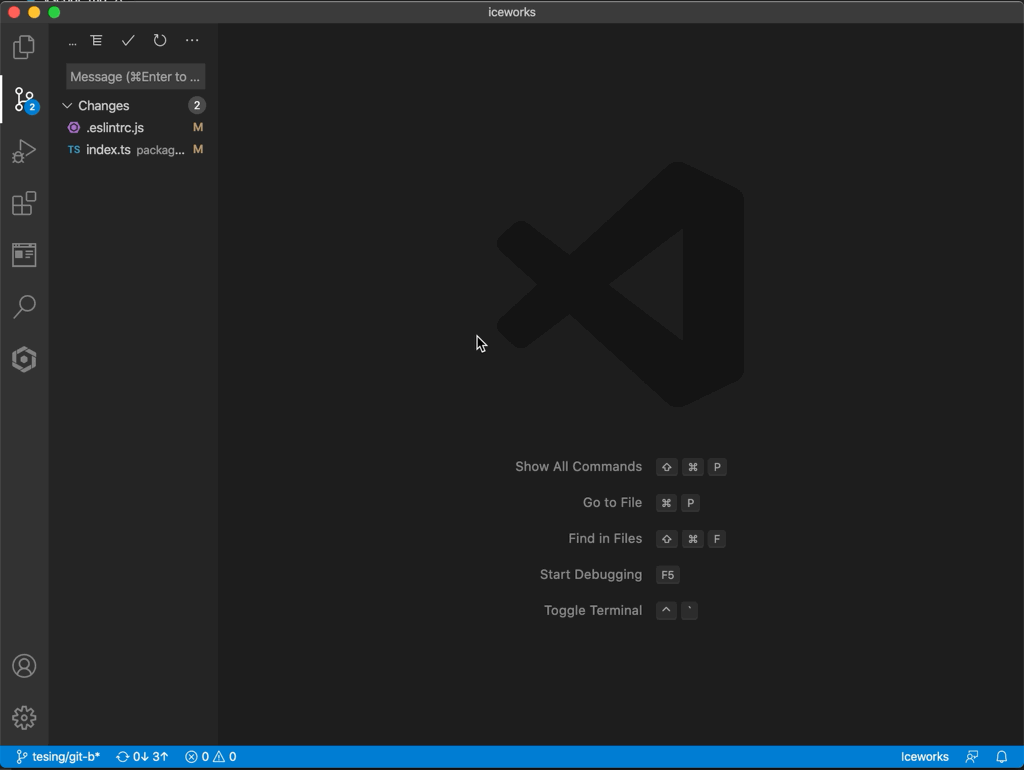The height and width of the screenshot is (770, 1024).
Task: Open the Explorer view in activity bar
Action: point(24,47)
